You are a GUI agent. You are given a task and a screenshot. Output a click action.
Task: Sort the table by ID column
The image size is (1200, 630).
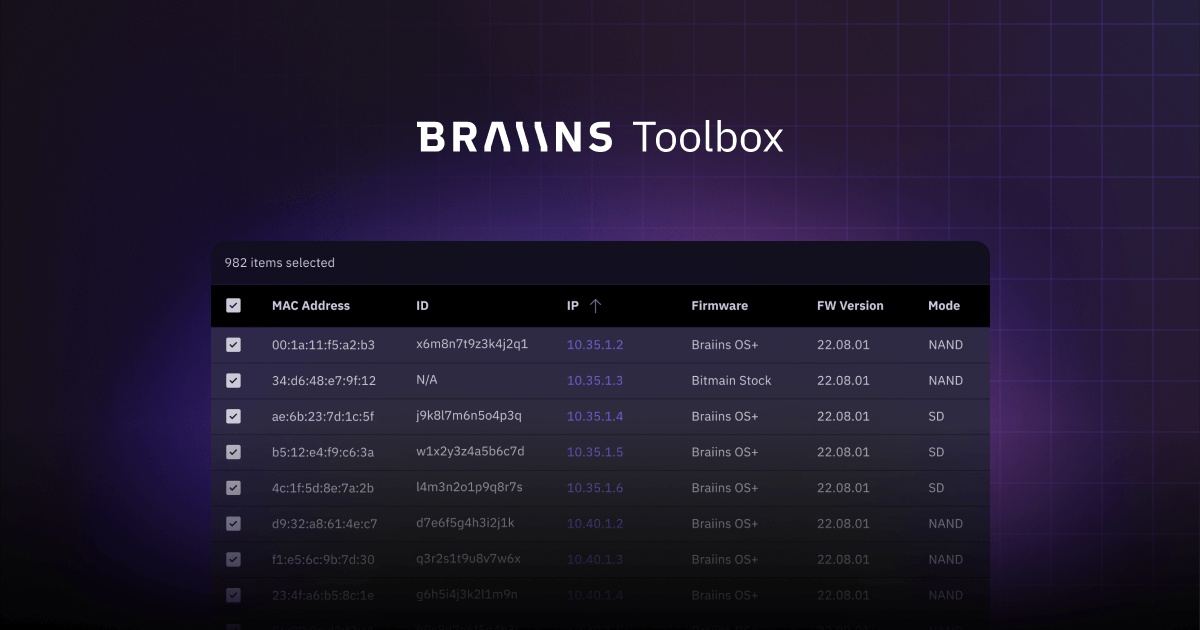tap(423, 305)
